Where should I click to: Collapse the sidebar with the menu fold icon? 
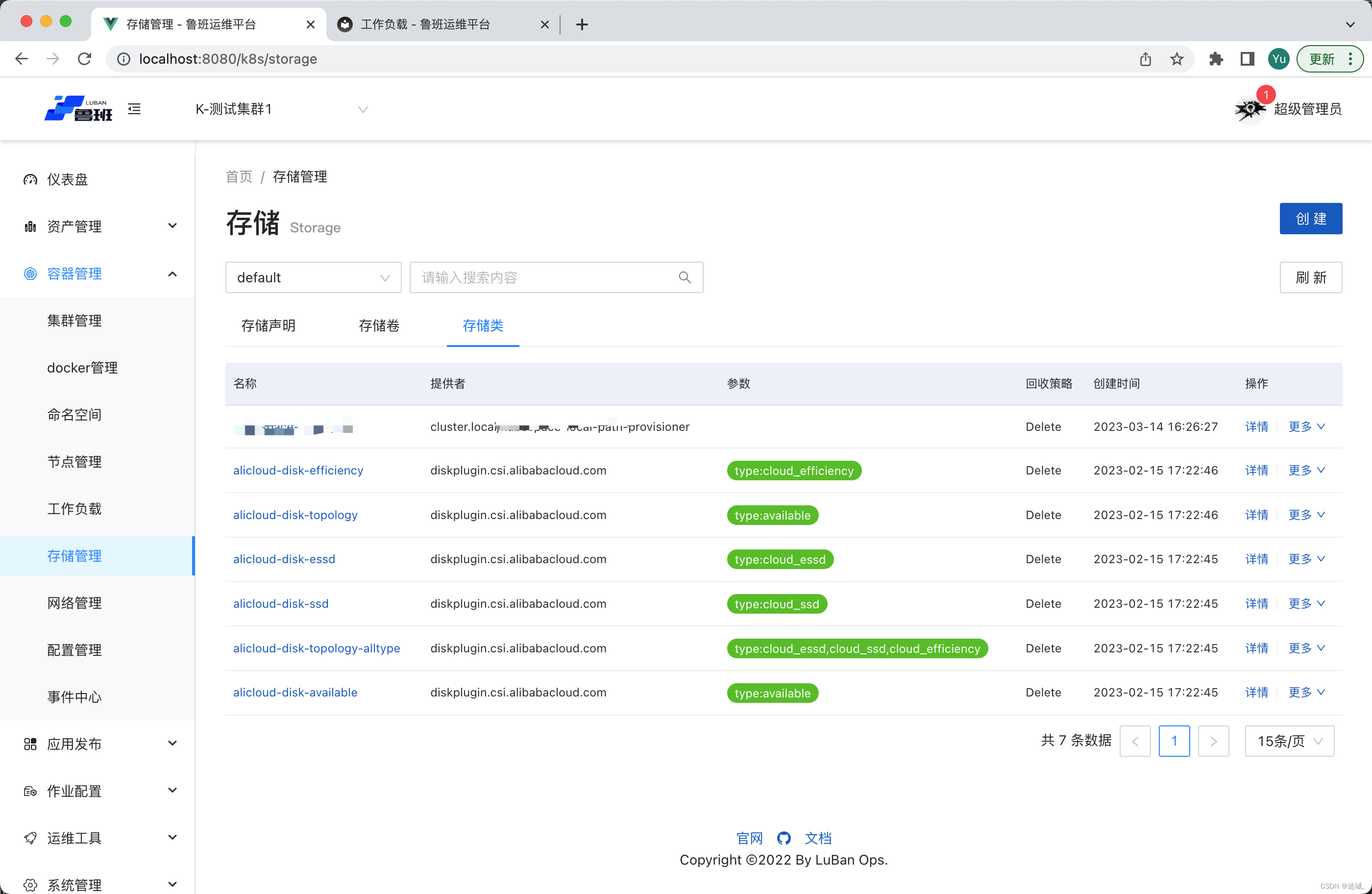[x=134, y=109]
